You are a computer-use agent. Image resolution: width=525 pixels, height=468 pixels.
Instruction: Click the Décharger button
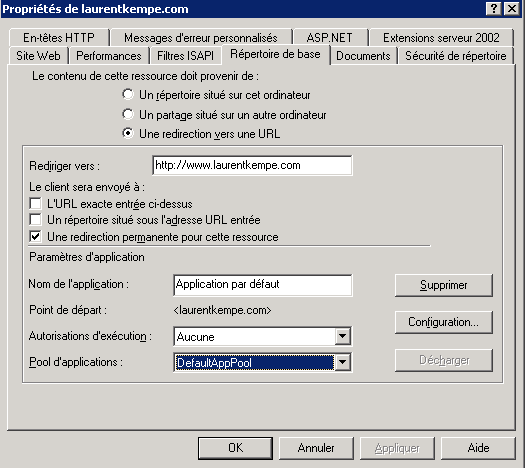444,360
